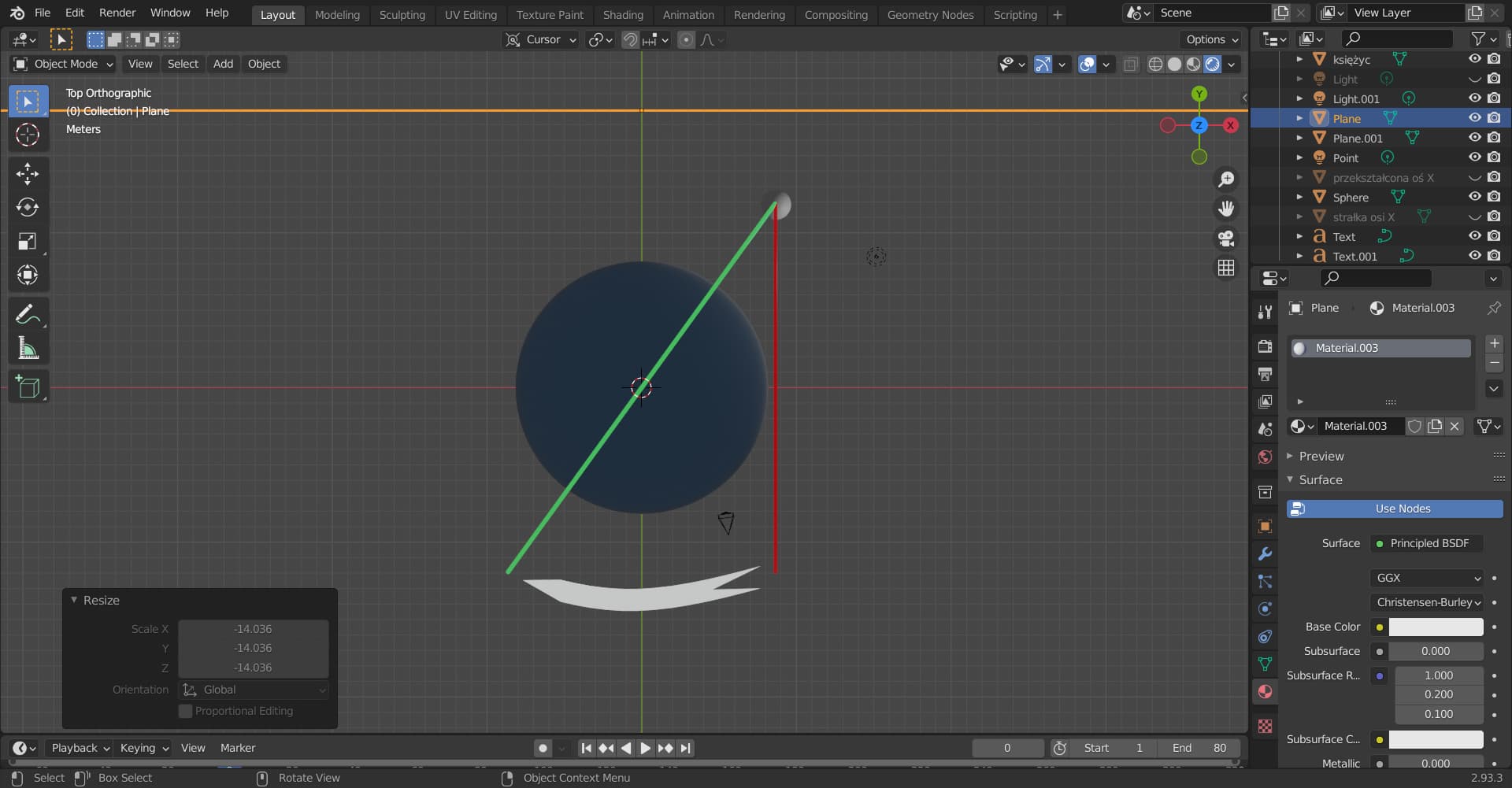Viewport: 1512px width, 788px height.
Task: Enable Proportional Editing in the Resize panel
Action: (185, 711)
